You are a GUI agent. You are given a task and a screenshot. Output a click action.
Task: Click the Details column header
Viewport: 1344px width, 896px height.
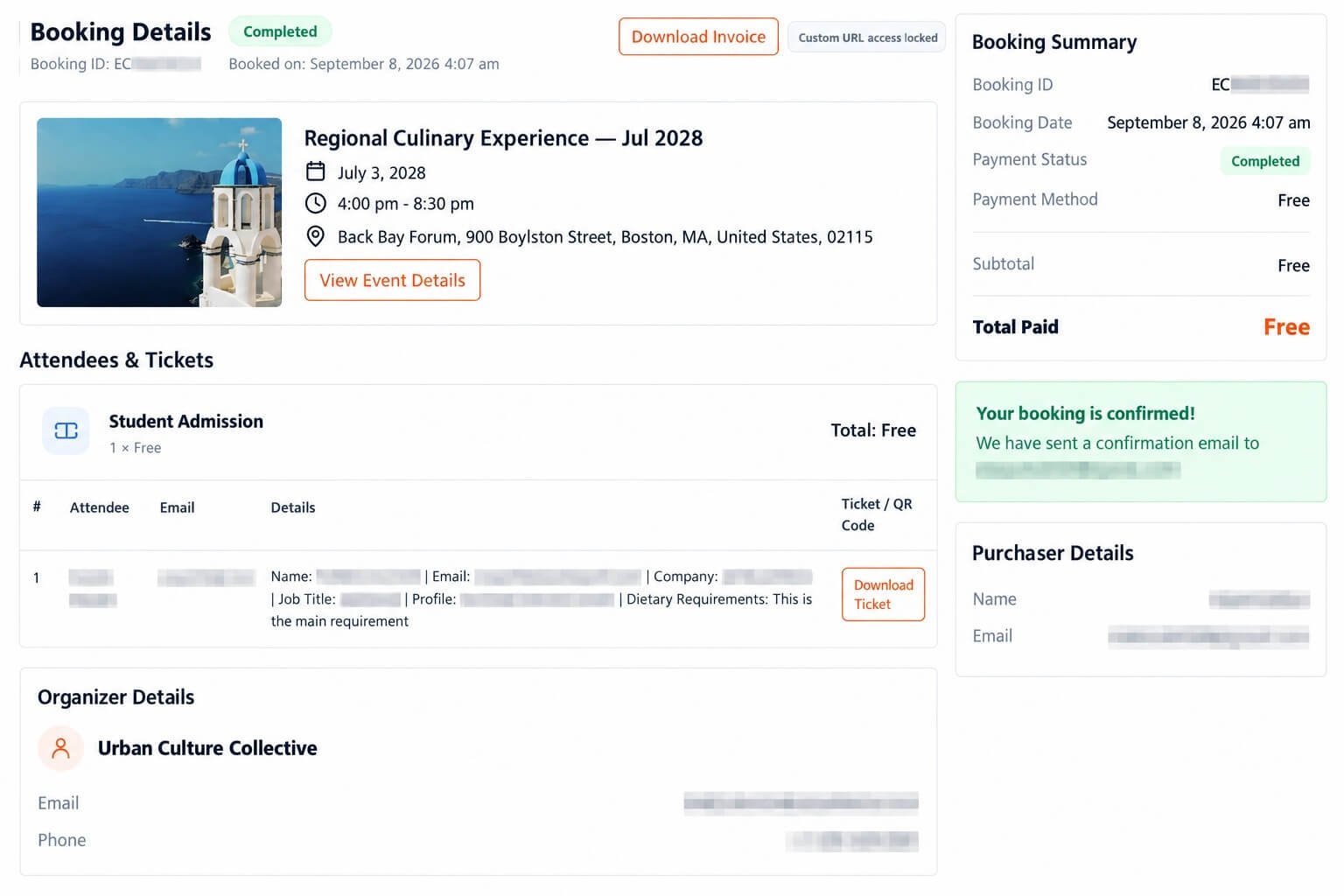point(293,507)
